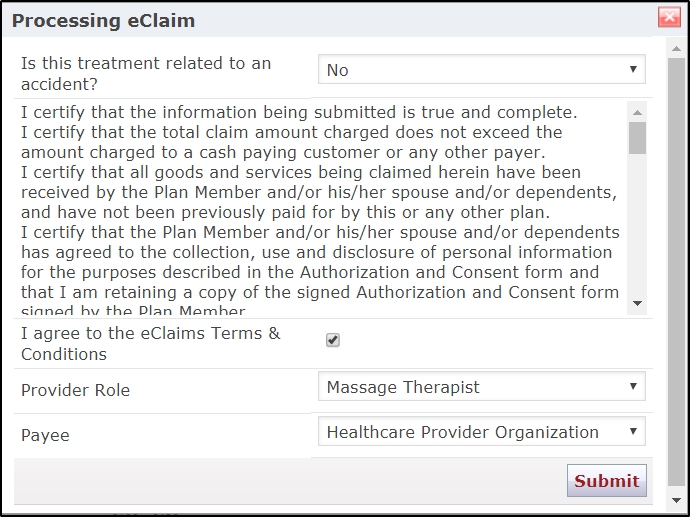This screenshot has width=690, height=517.
Task: Close the Processing eClaim dialog
Action: pos(669,18)
